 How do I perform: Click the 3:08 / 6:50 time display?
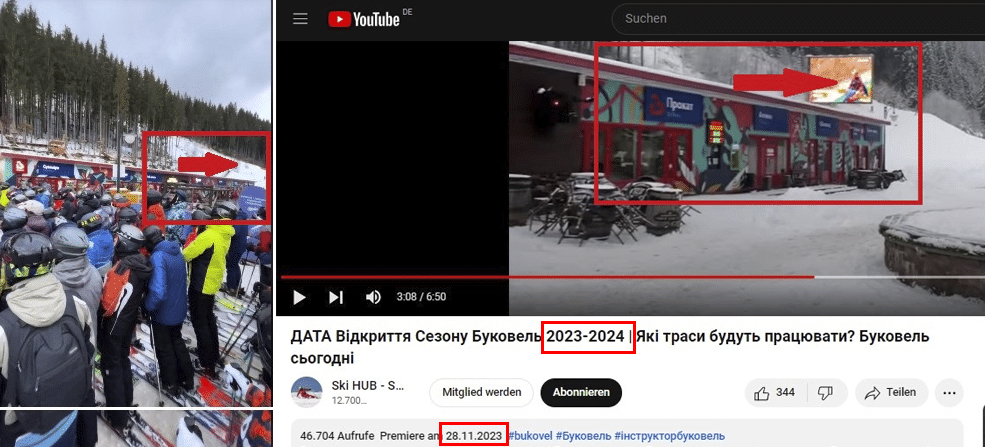421,297
